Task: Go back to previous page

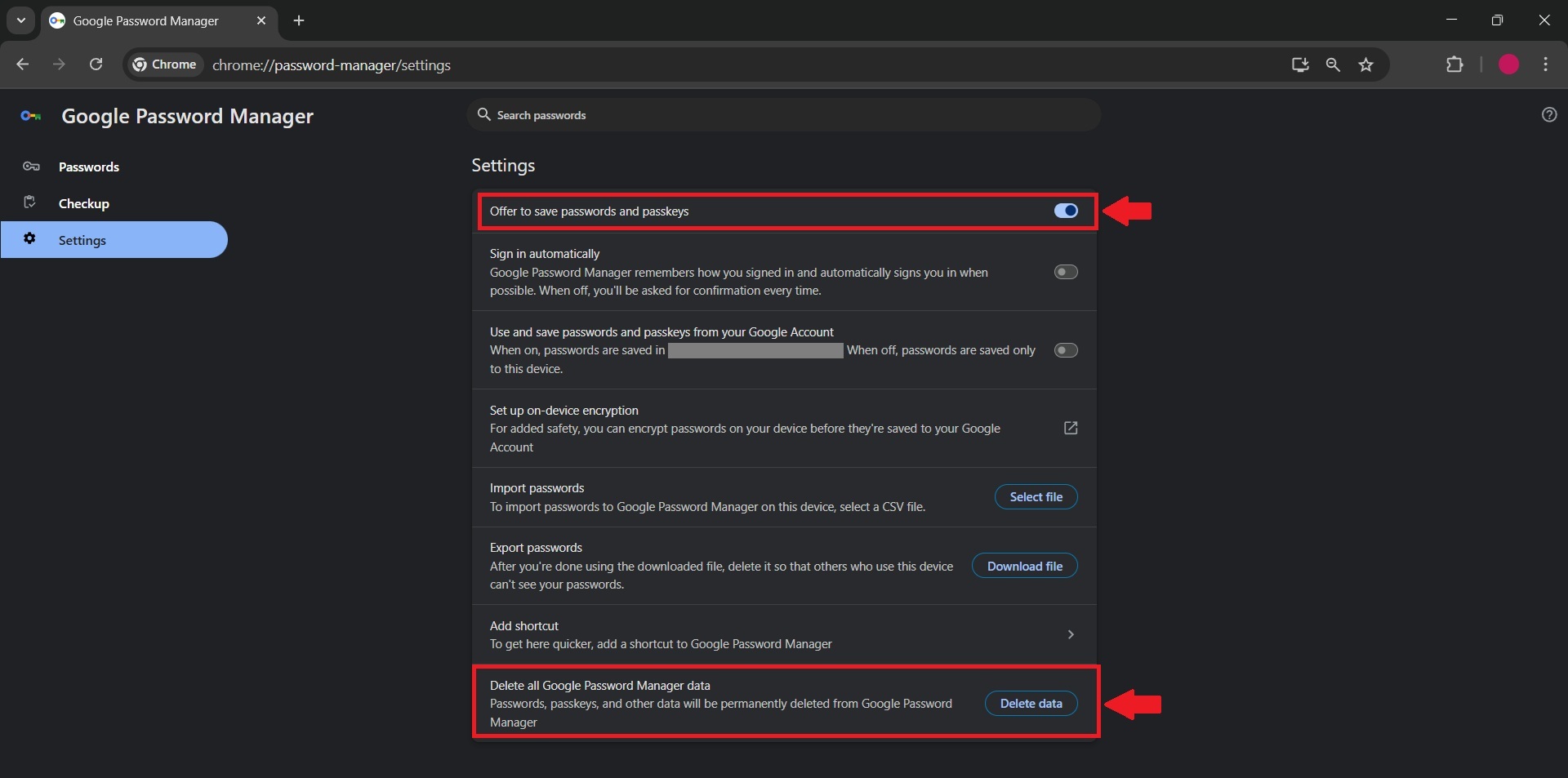Action: click(23, 64)
